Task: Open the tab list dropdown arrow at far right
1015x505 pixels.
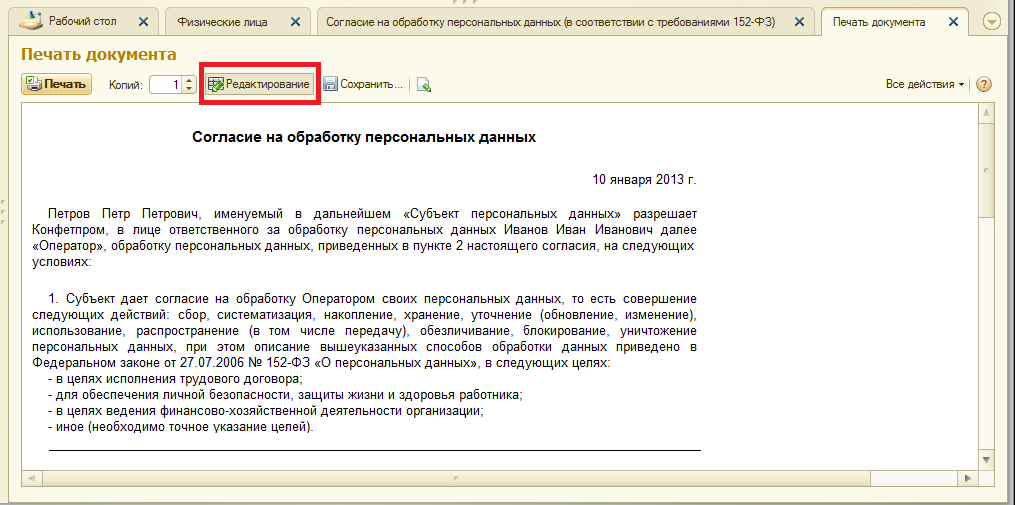Action: (x=992, y=21)
